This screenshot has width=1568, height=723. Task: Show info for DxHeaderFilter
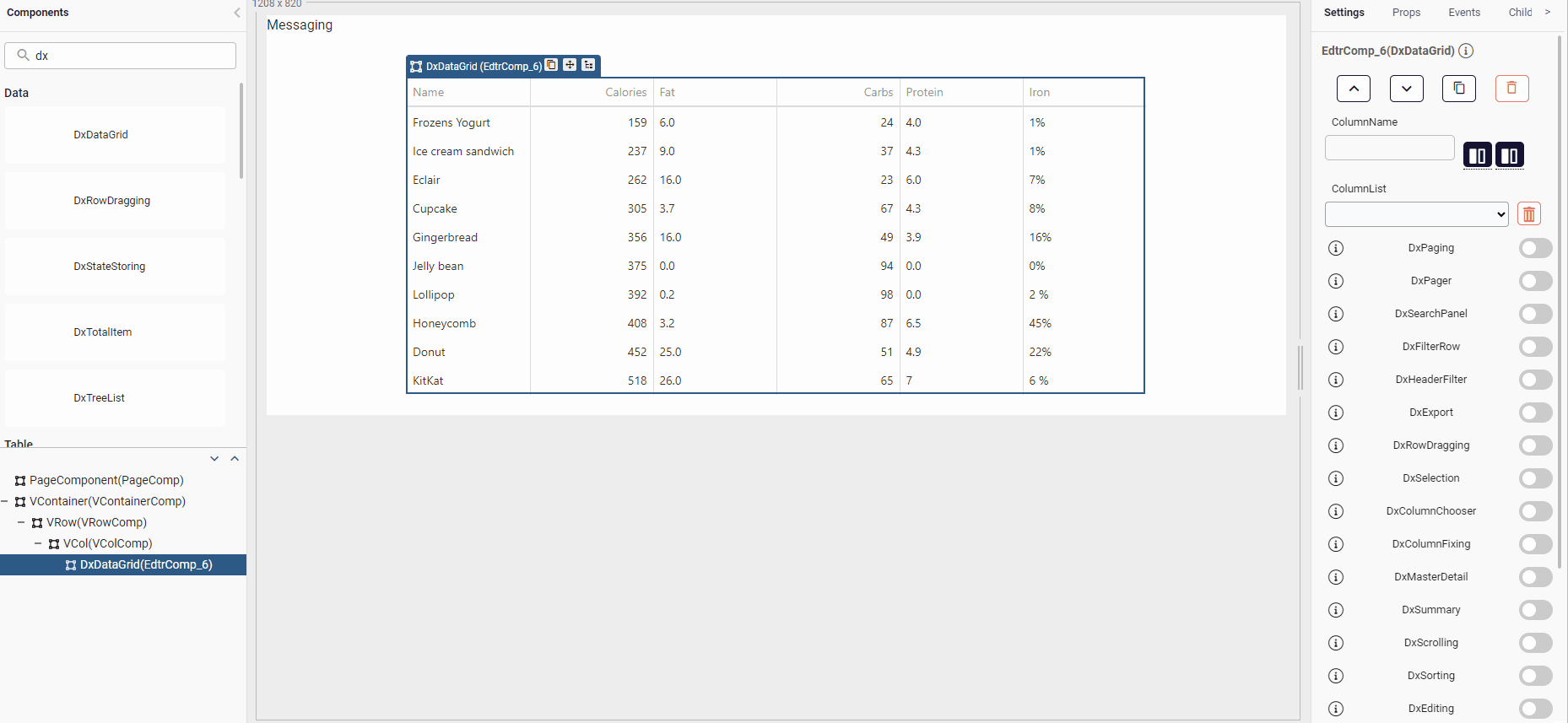pos(1336,380)
